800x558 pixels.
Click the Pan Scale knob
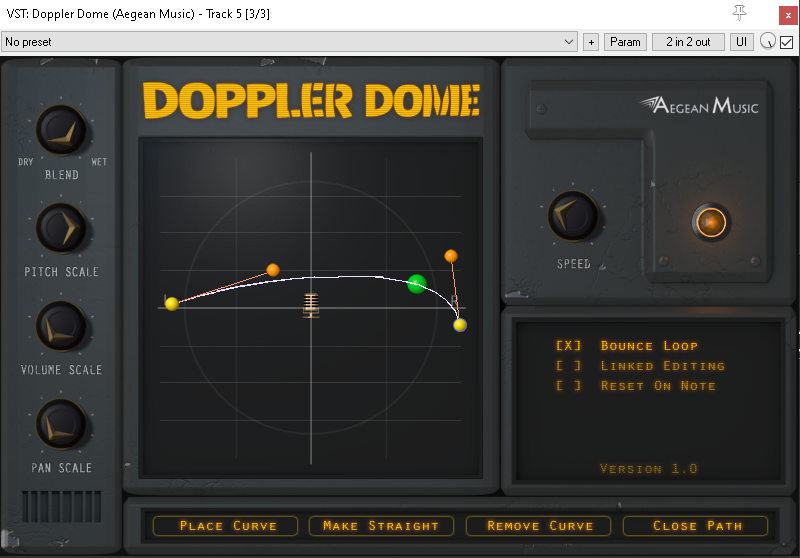pyautogui.click(x=61, y=424)
